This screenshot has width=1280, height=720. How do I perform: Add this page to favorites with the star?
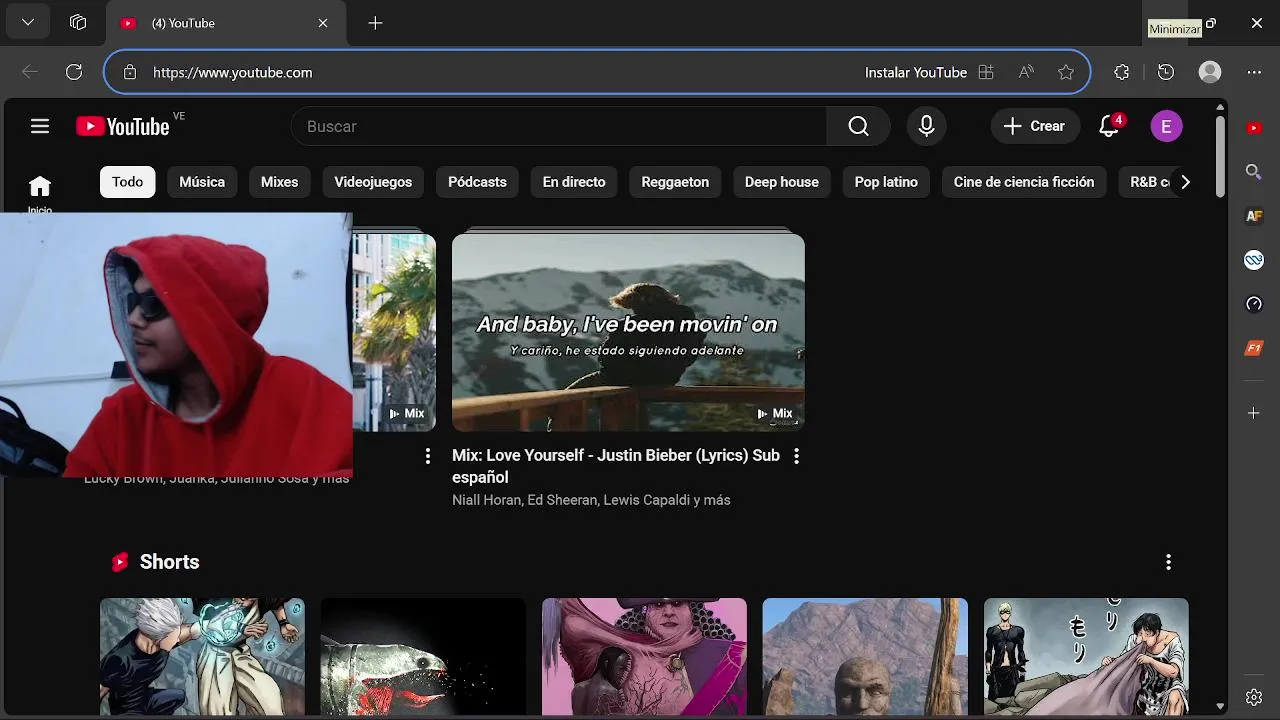[x=1066, y=72]
